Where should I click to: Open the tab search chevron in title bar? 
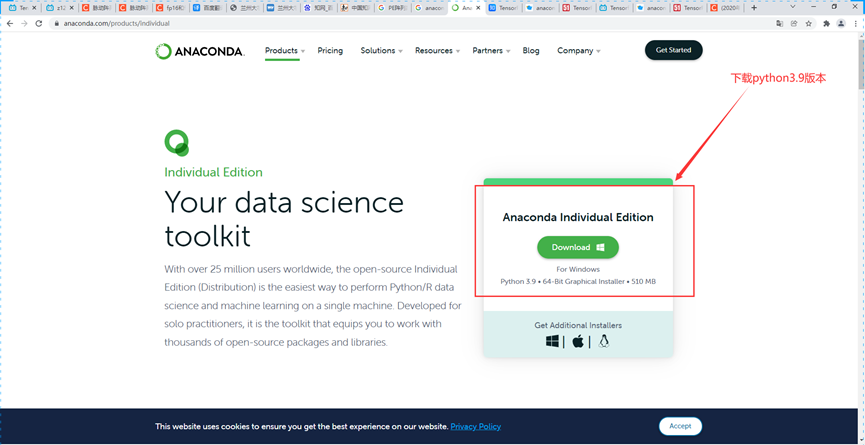(x=792, y=7)
